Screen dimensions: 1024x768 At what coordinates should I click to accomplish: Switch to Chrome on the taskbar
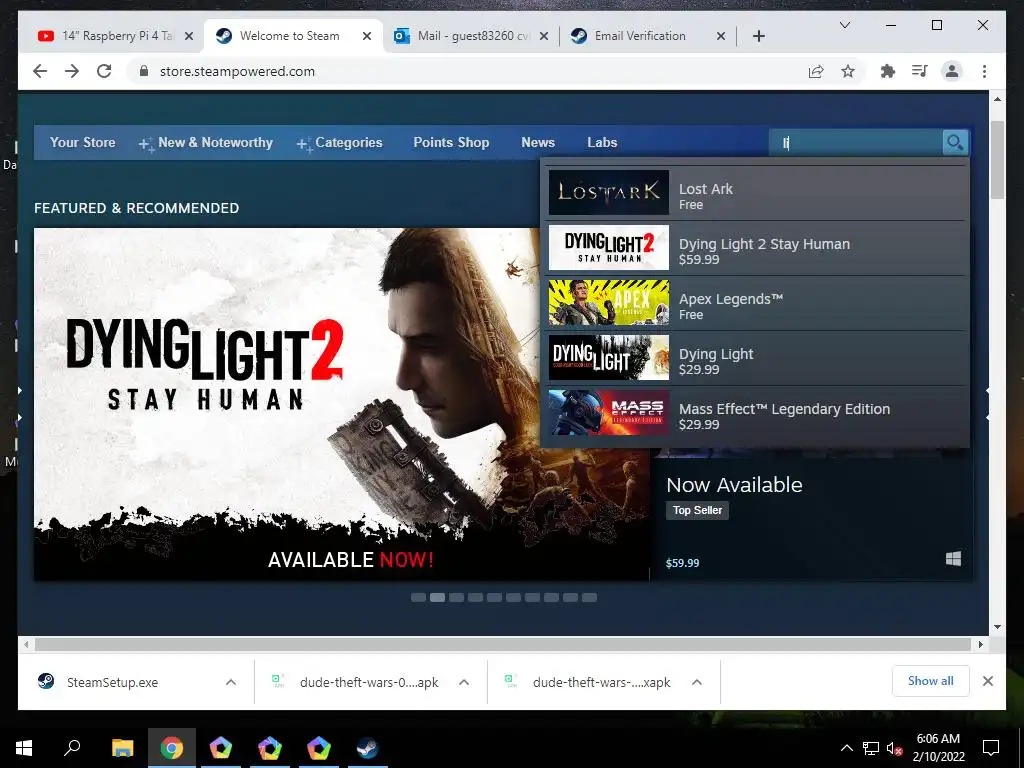171,748
